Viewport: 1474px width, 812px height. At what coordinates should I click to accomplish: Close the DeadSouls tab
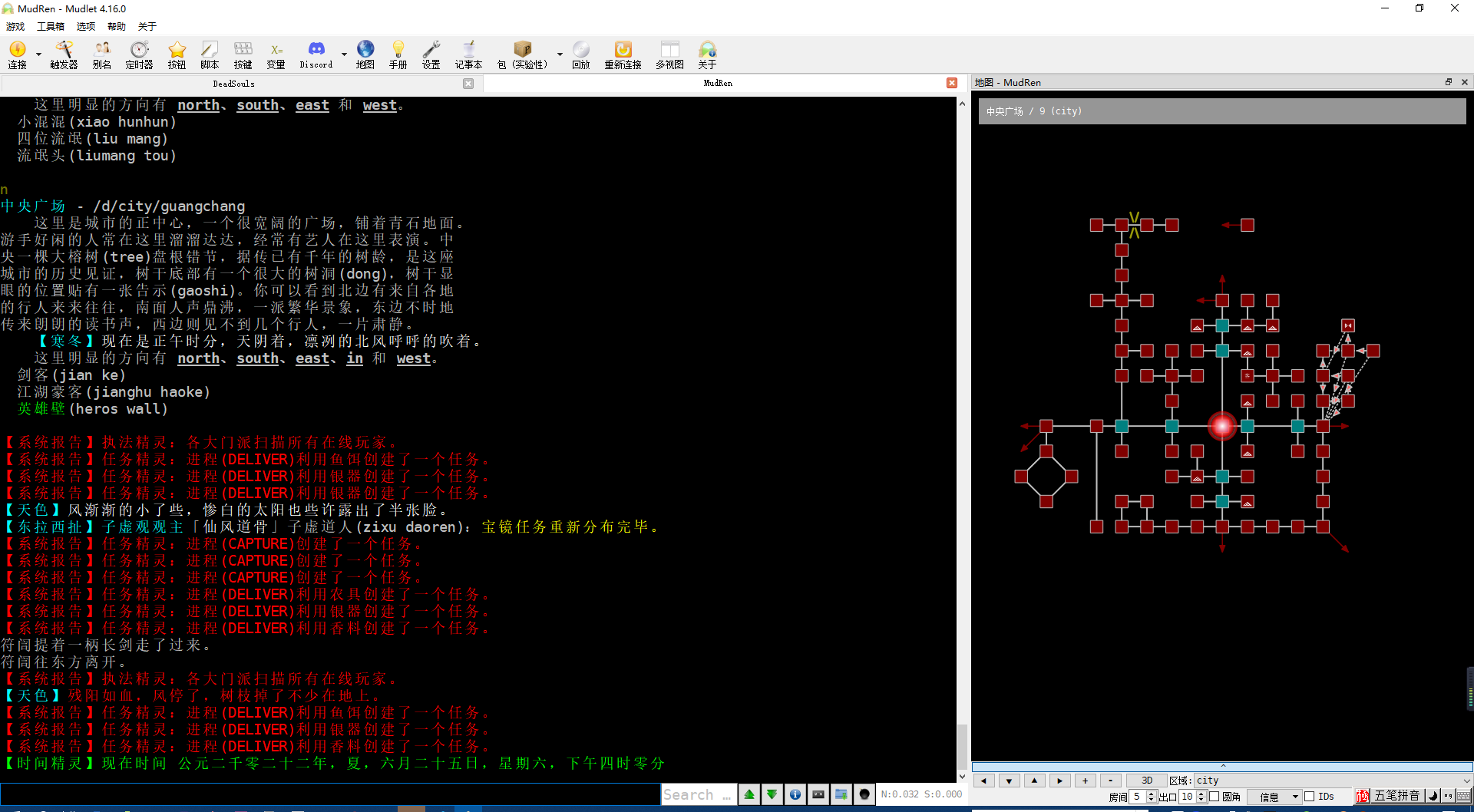click(468, 84)
